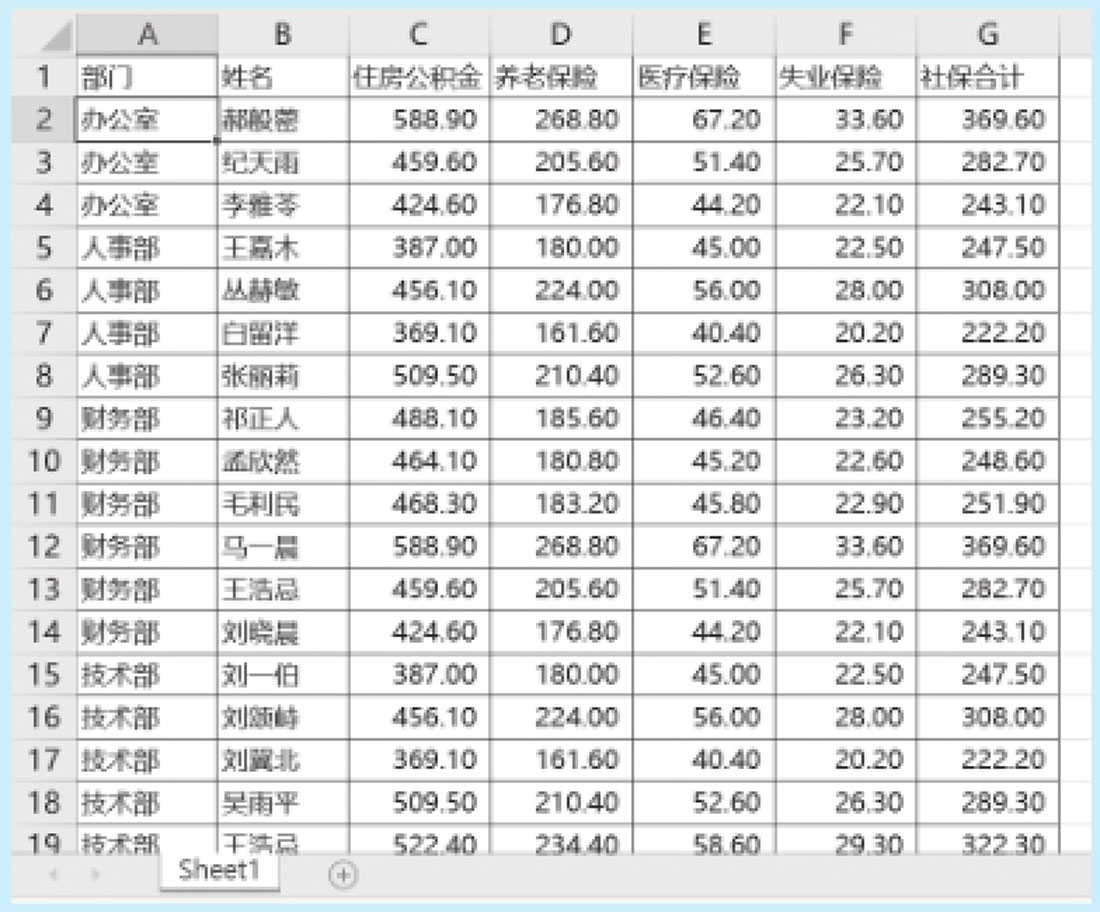The height and width of the screenshot is (912, 1100).
Task: Select the name cell 刘晓晨
Action: pyautogui.click(x=283, y=632)
